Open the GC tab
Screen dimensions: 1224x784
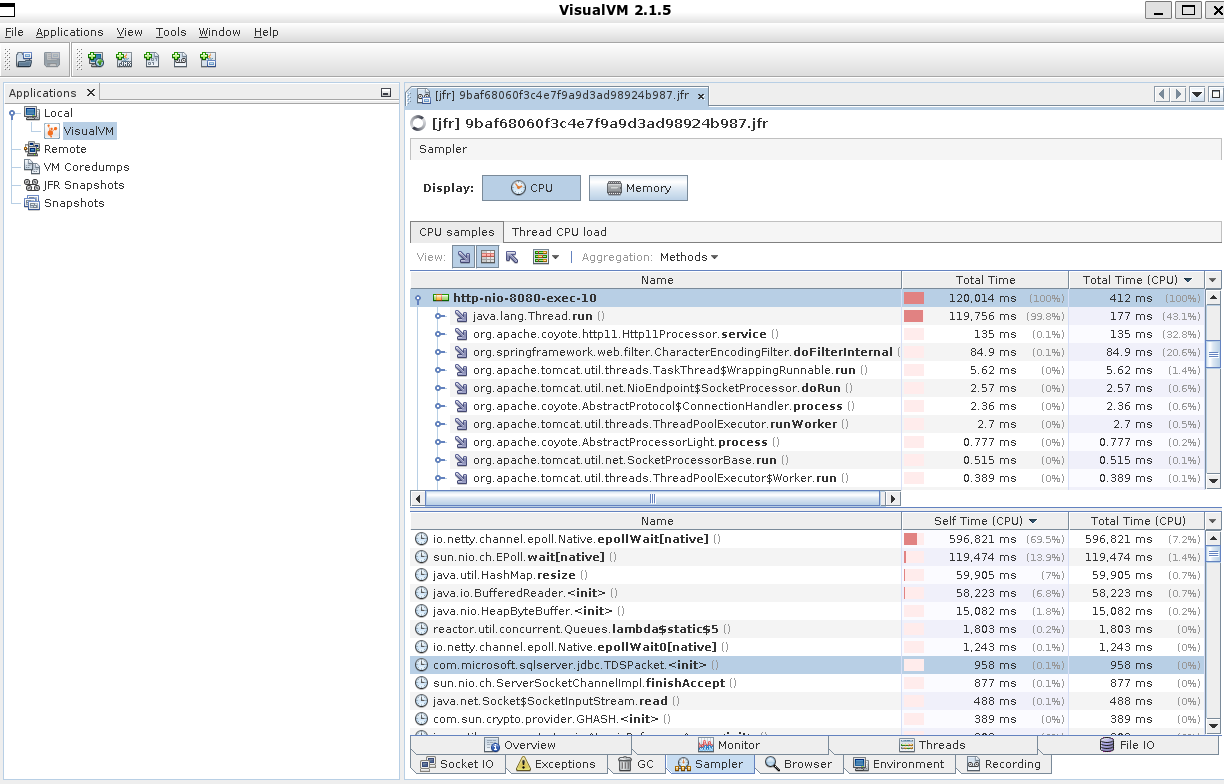tap(636, 764)
